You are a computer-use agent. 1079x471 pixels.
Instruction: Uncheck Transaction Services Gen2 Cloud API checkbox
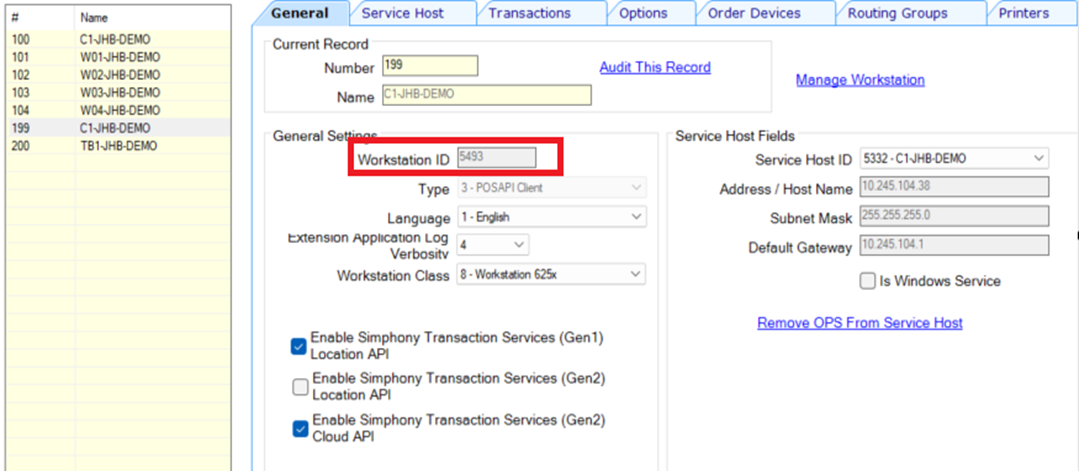(x=298, y=429)
